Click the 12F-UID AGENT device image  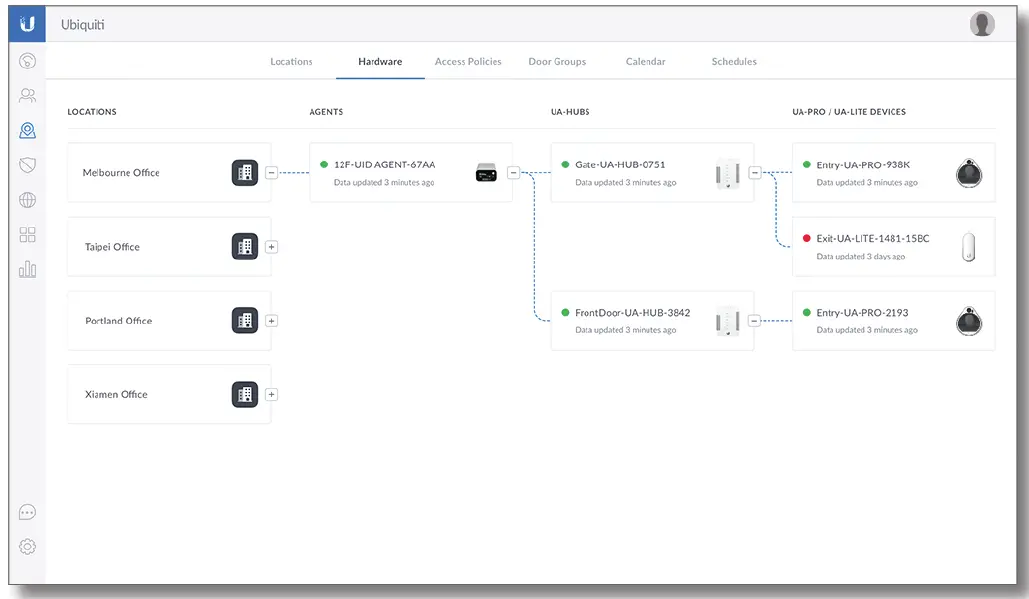point(486,173)
